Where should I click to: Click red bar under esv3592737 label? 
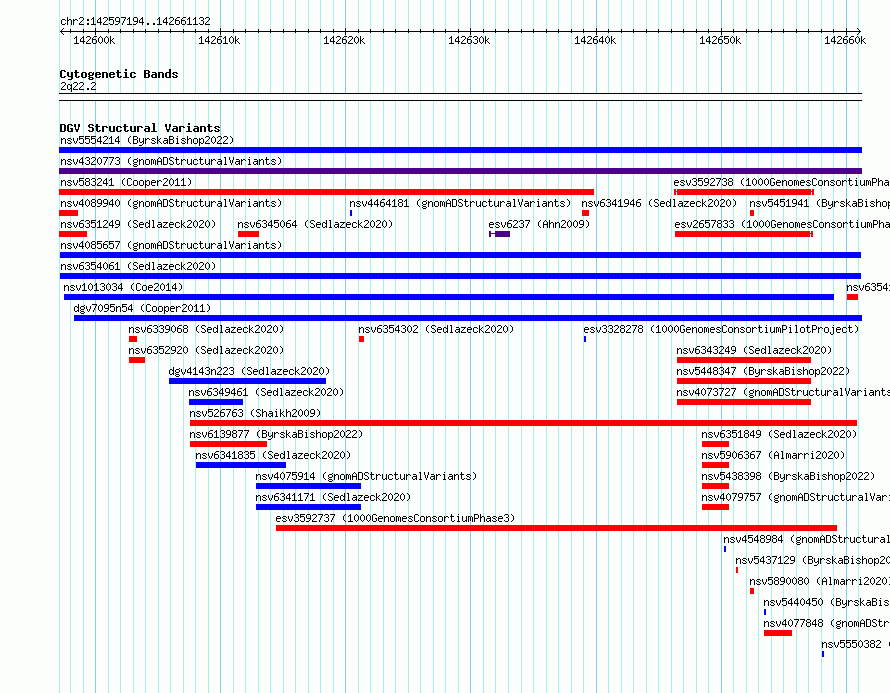[556, 528]
